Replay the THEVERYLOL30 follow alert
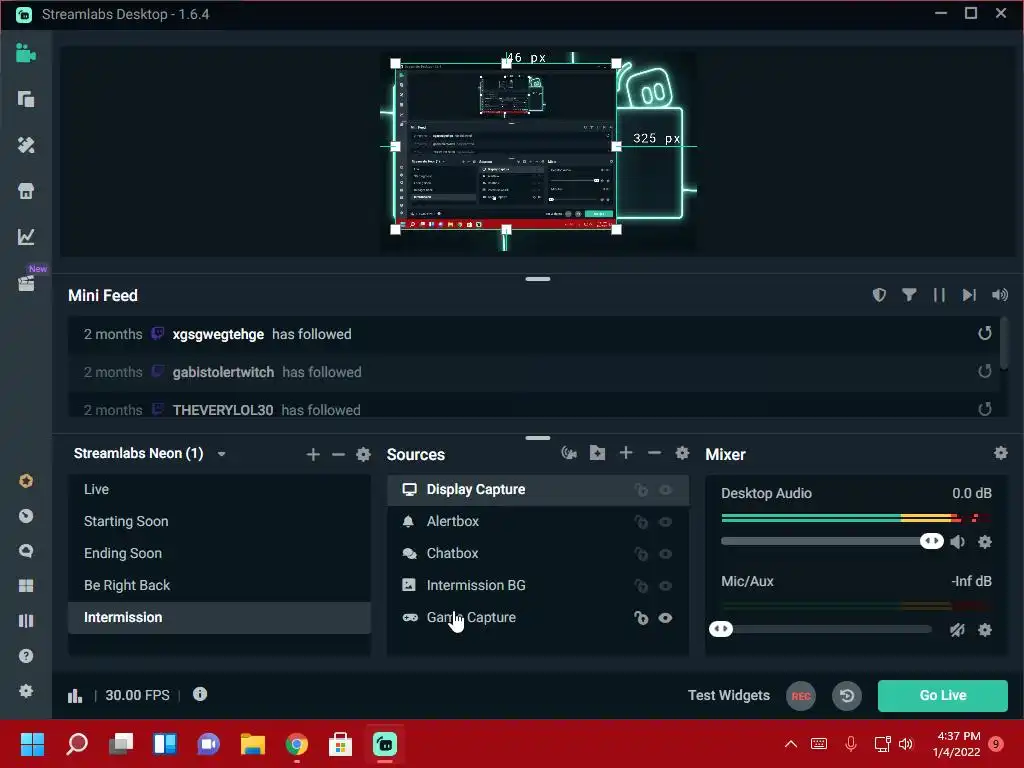This screenshot has height=768, width=1024. [x=985, y=409]
